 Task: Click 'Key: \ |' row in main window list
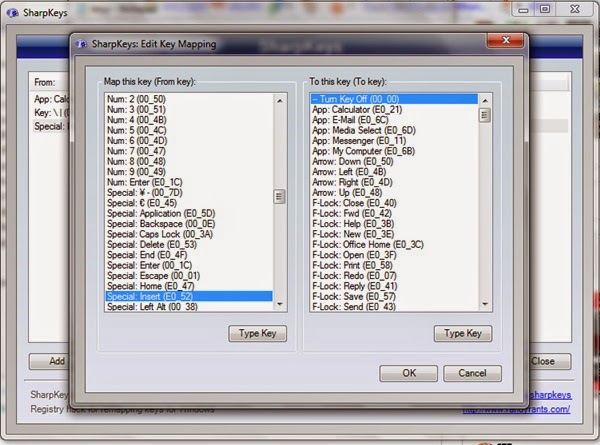(51, 113)
